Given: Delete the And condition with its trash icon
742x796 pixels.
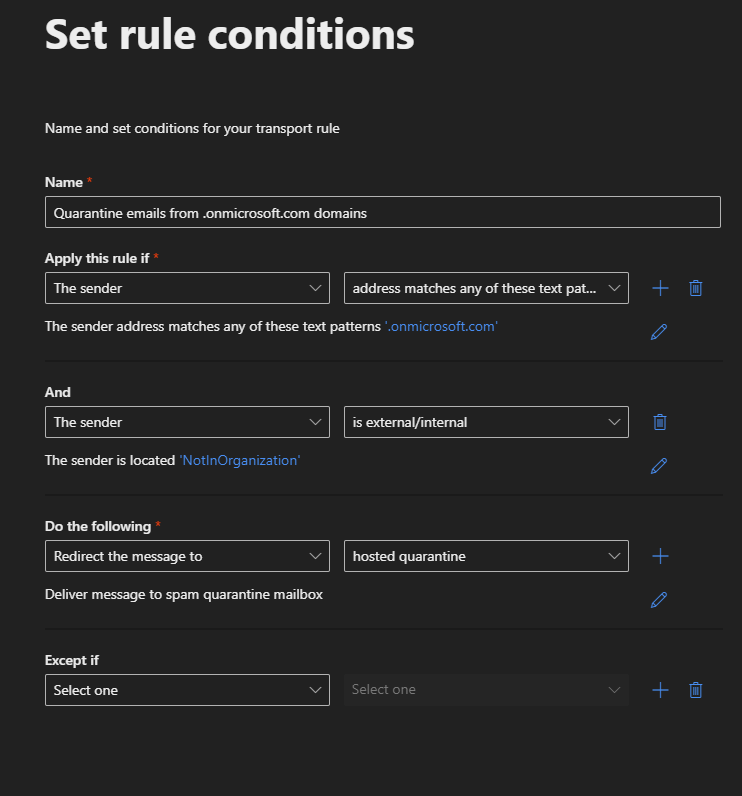Looking at the screenshot, I should [660, 422].
